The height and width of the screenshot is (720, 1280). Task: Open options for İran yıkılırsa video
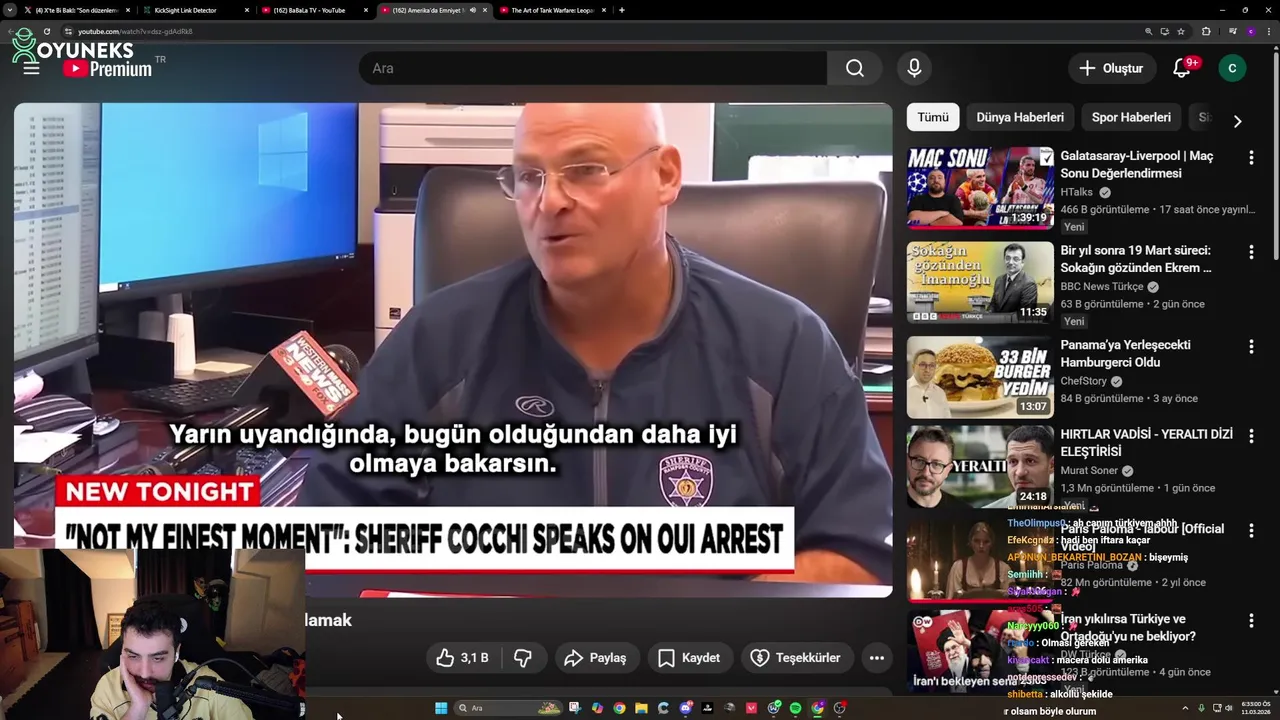coord(1251,620)
